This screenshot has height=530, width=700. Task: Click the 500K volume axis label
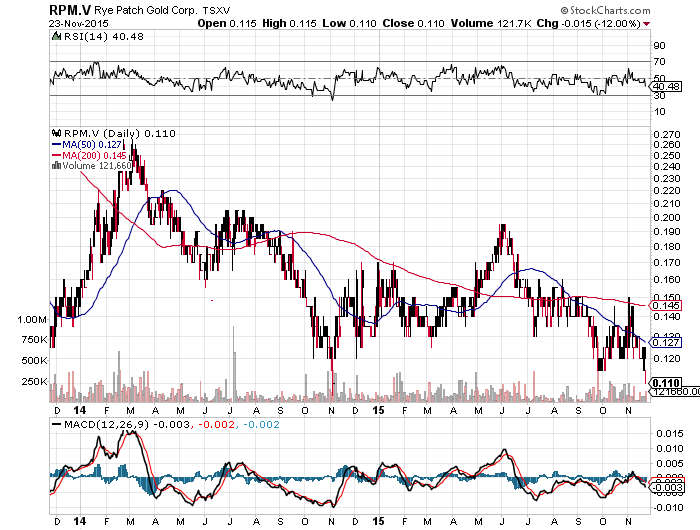(34, 360)
